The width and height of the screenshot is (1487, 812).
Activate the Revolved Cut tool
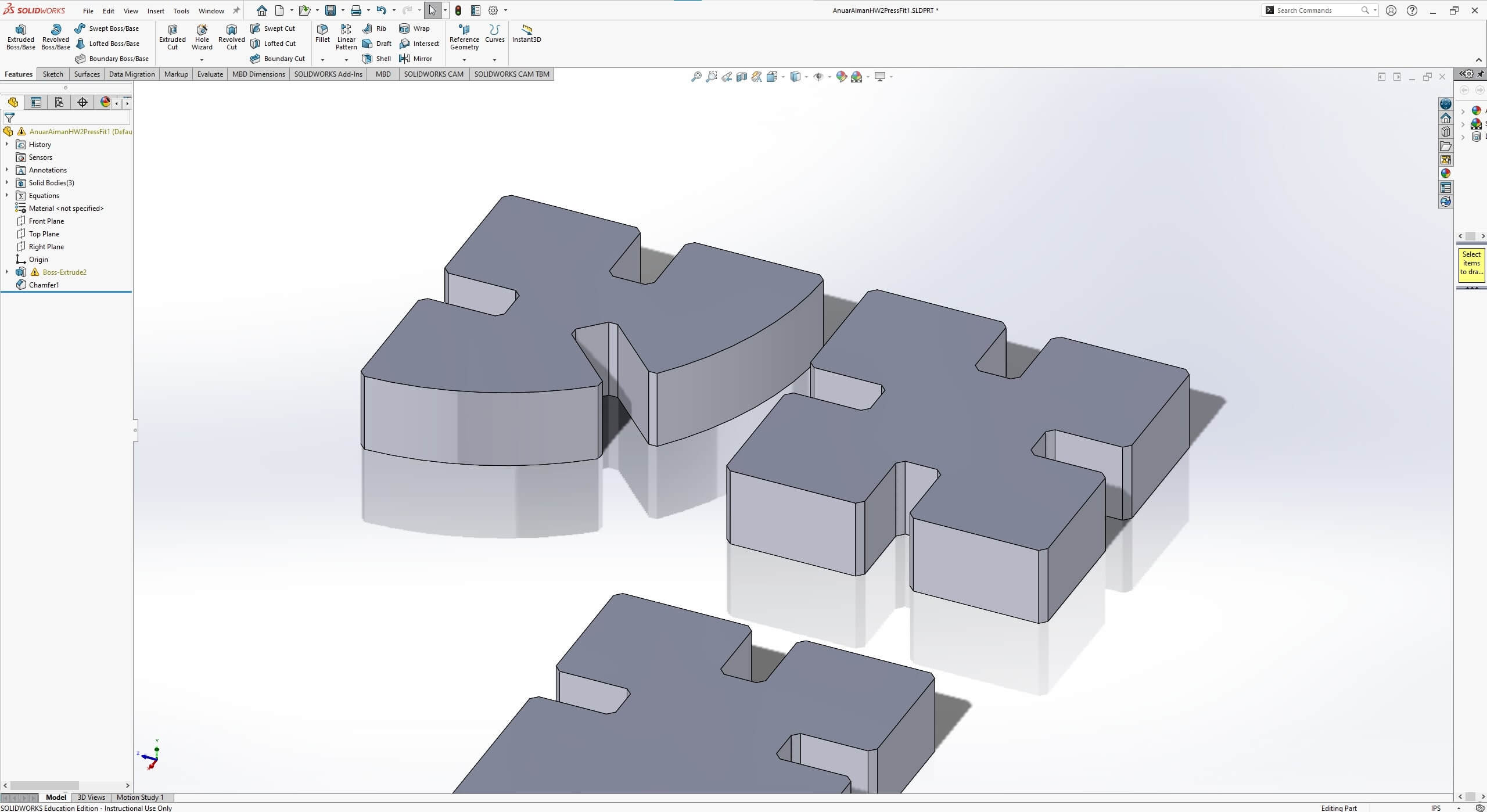232,37
